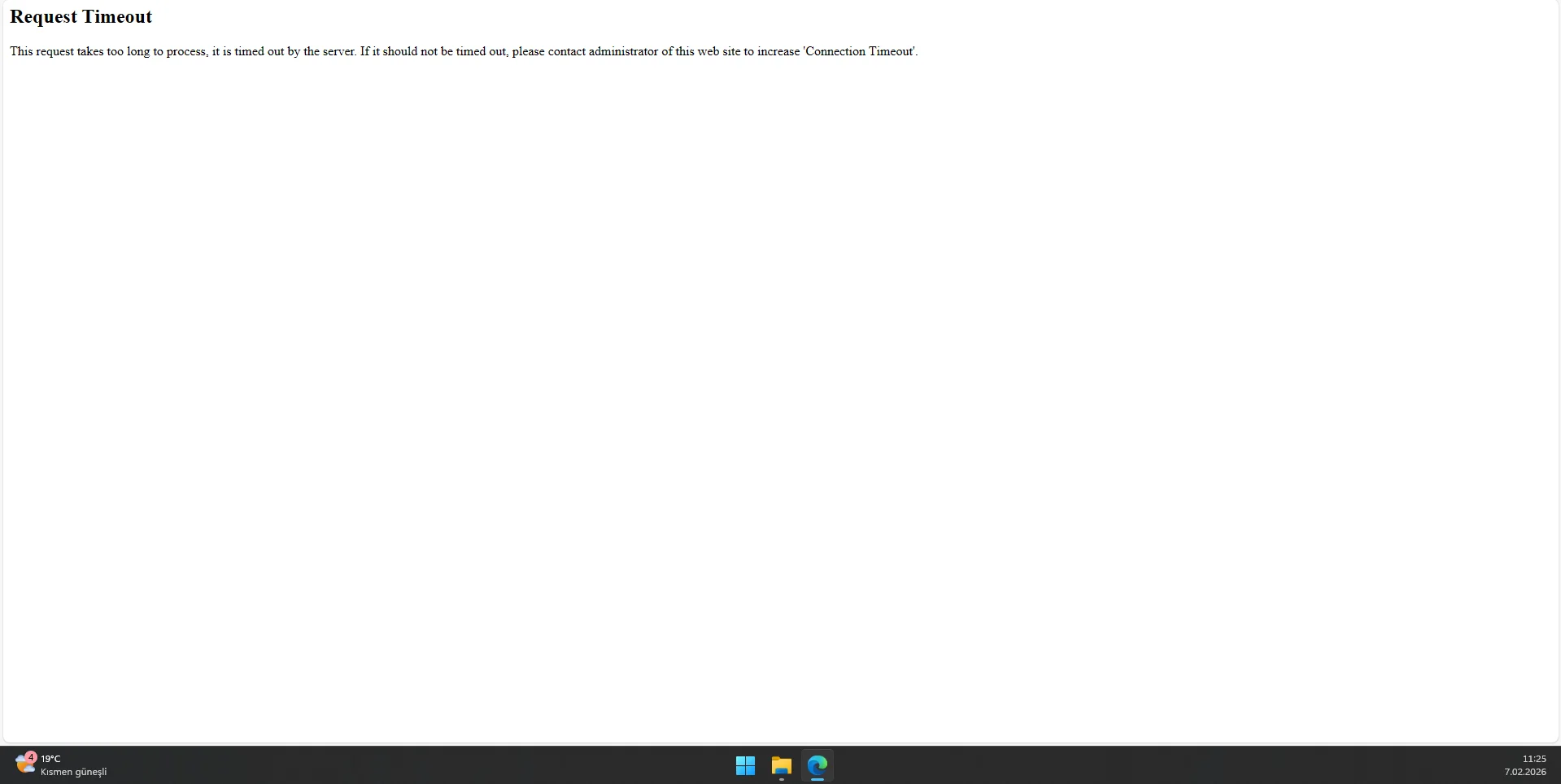
Task: Click the 7.02.2026 date in the tray
Action: point(1525,772)
